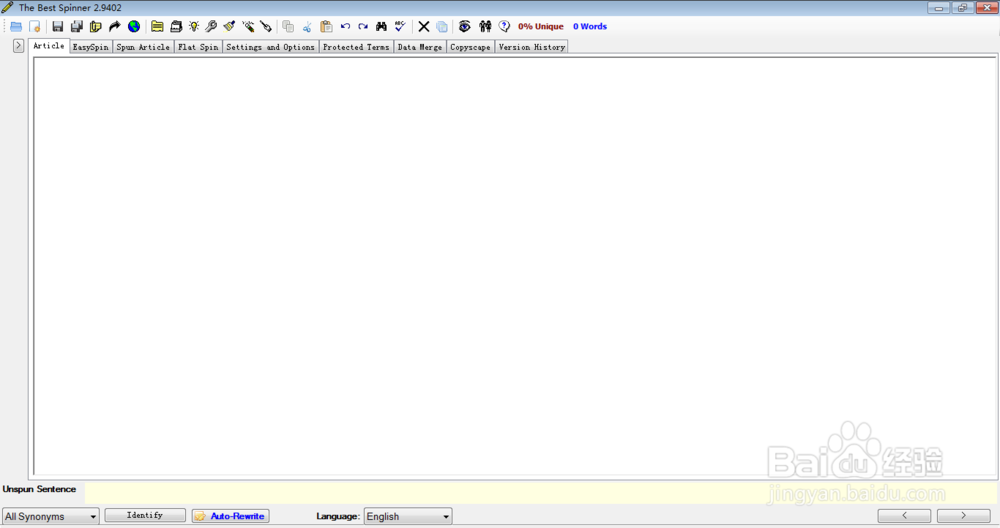Select the Article tab

point(48,46)
